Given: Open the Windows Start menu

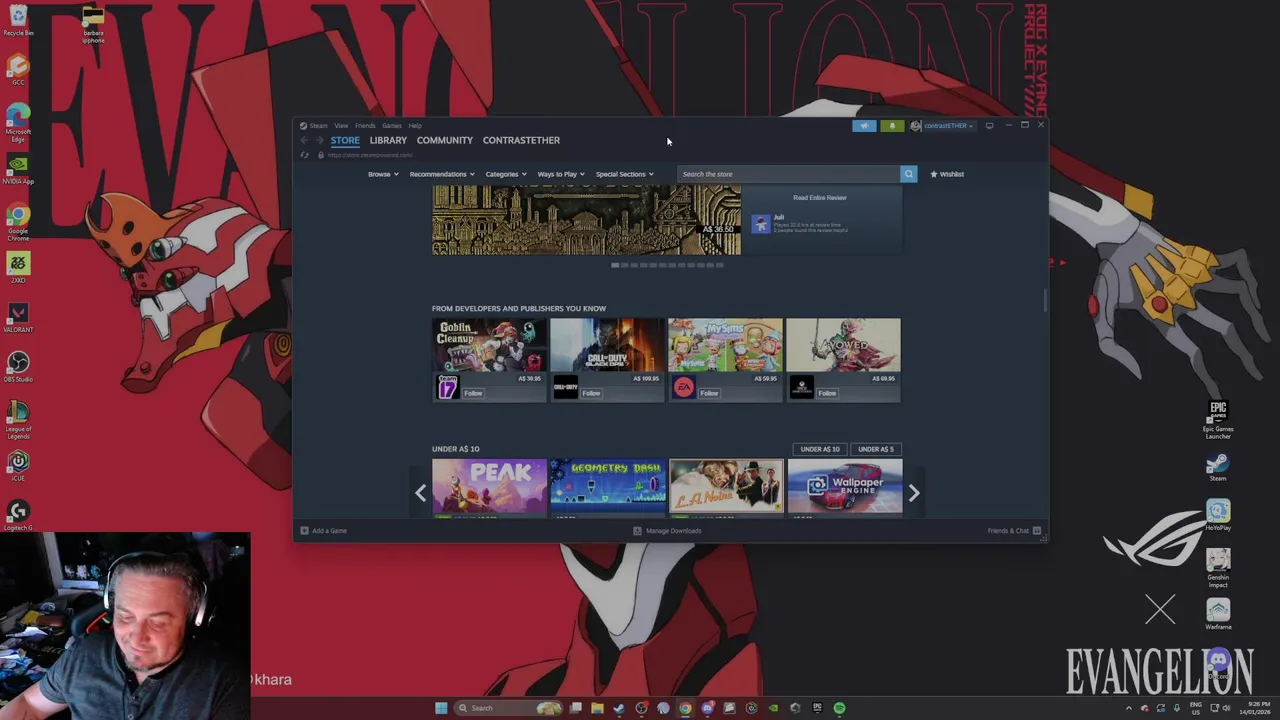Looking at the screenshot, I should 441,708.
